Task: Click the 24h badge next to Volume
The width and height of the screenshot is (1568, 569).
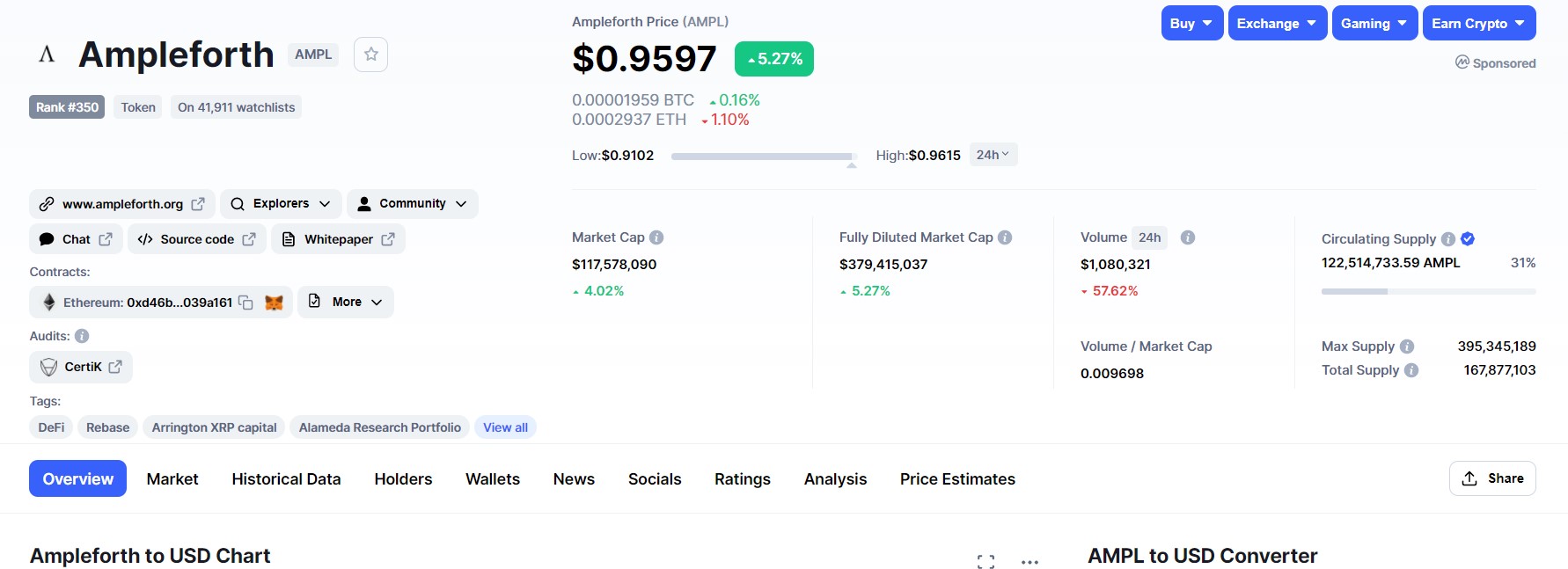Action: (1149, 237)
